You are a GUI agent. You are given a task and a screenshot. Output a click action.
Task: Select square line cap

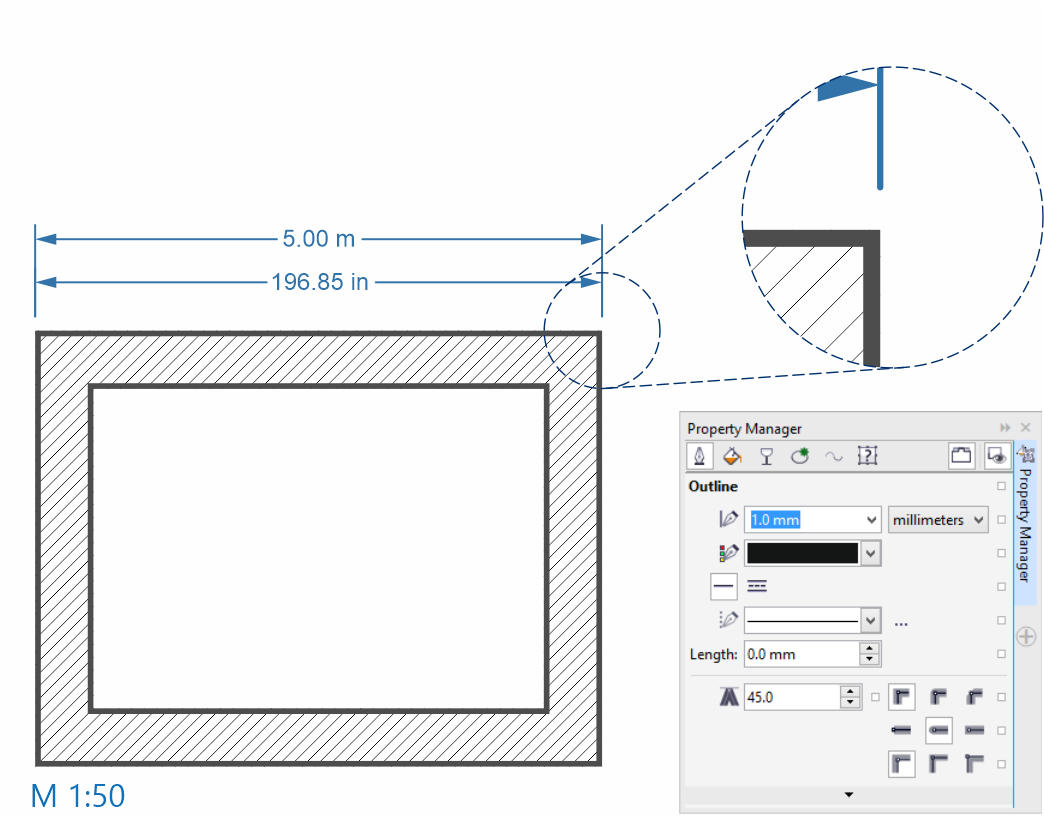point(902,730)
